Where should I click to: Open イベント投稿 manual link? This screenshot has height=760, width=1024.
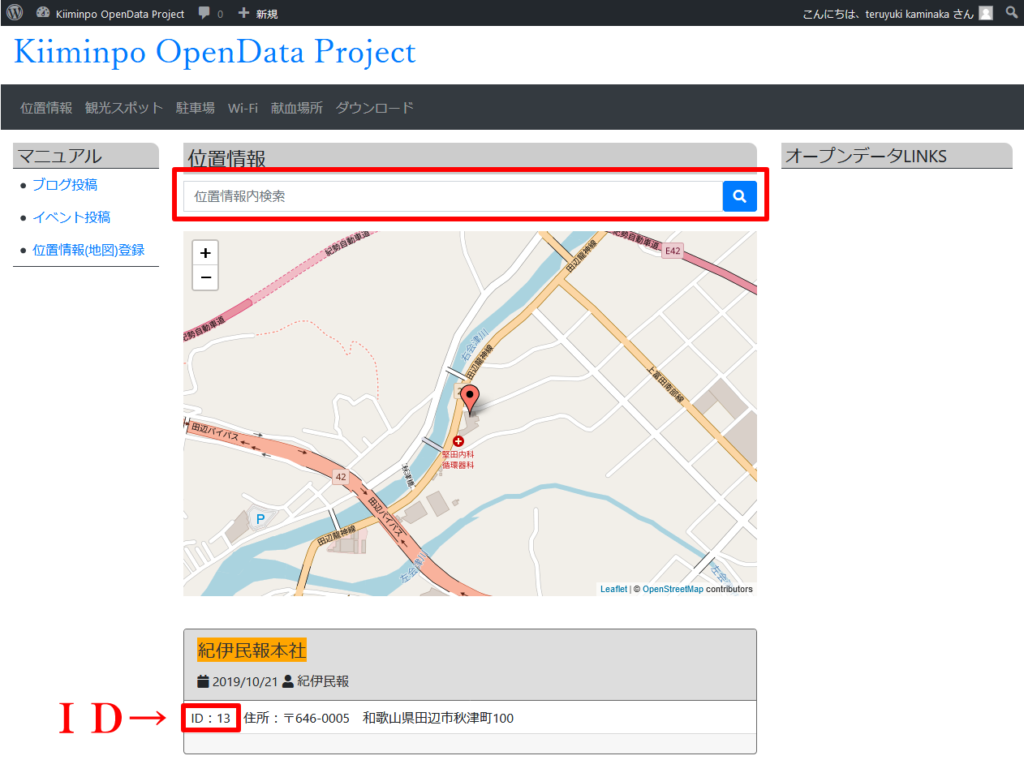point(71,217)
